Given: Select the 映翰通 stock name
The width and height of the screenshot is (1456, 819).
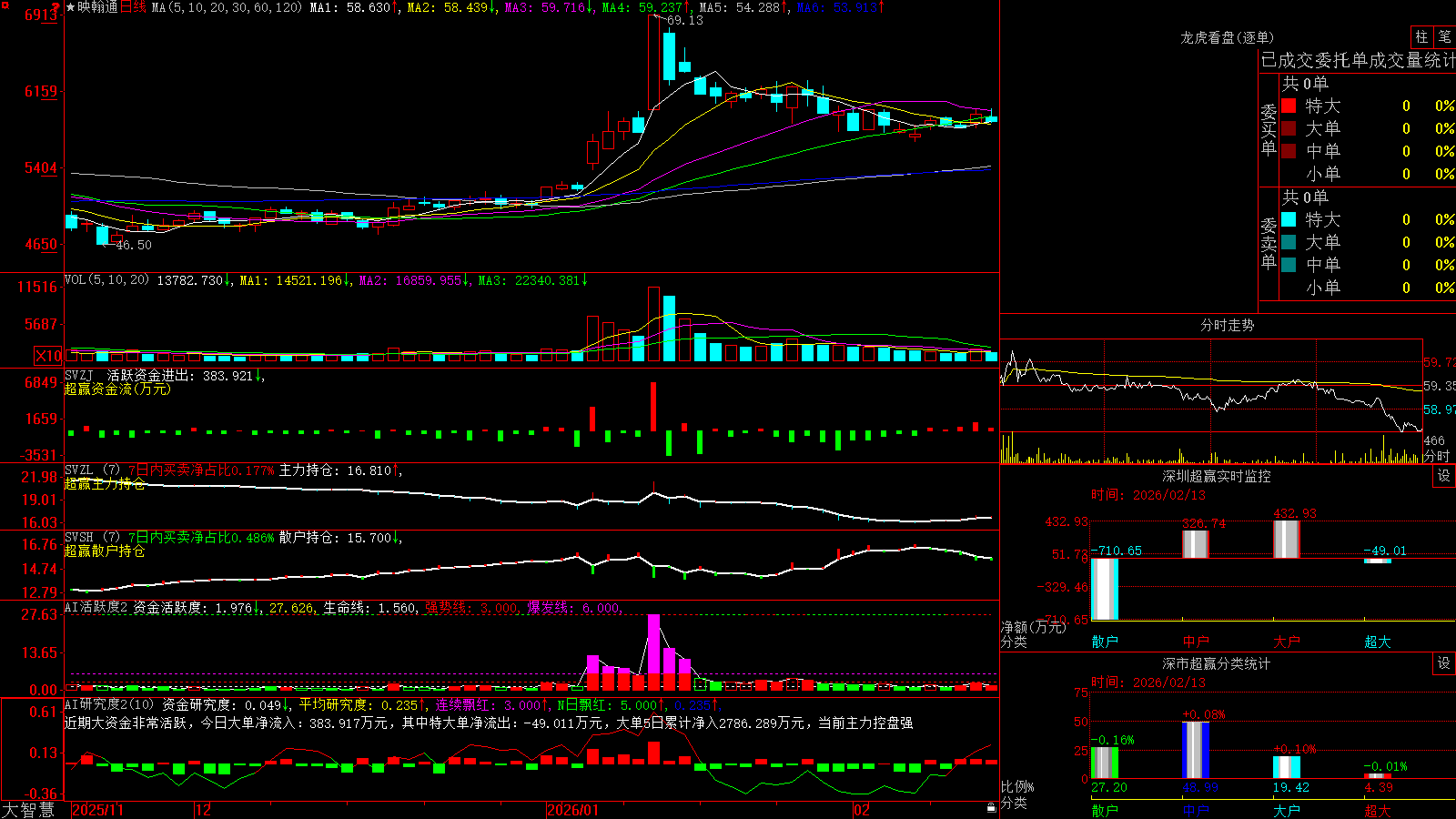Looking at the screenshot, I should tap(98, 7).
